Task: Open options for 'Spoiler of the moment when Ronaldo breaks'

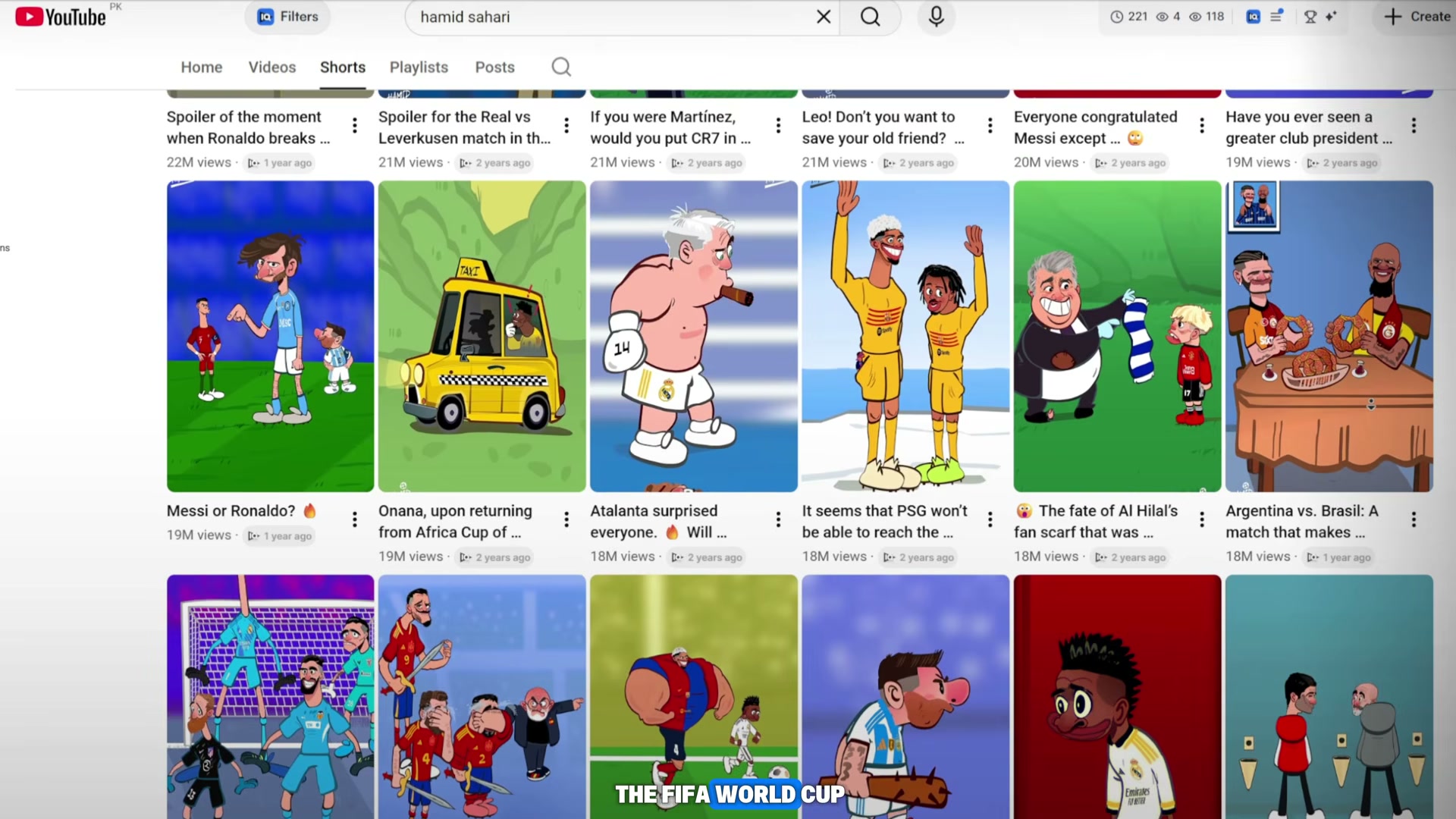Action: (x=355, y=126)
